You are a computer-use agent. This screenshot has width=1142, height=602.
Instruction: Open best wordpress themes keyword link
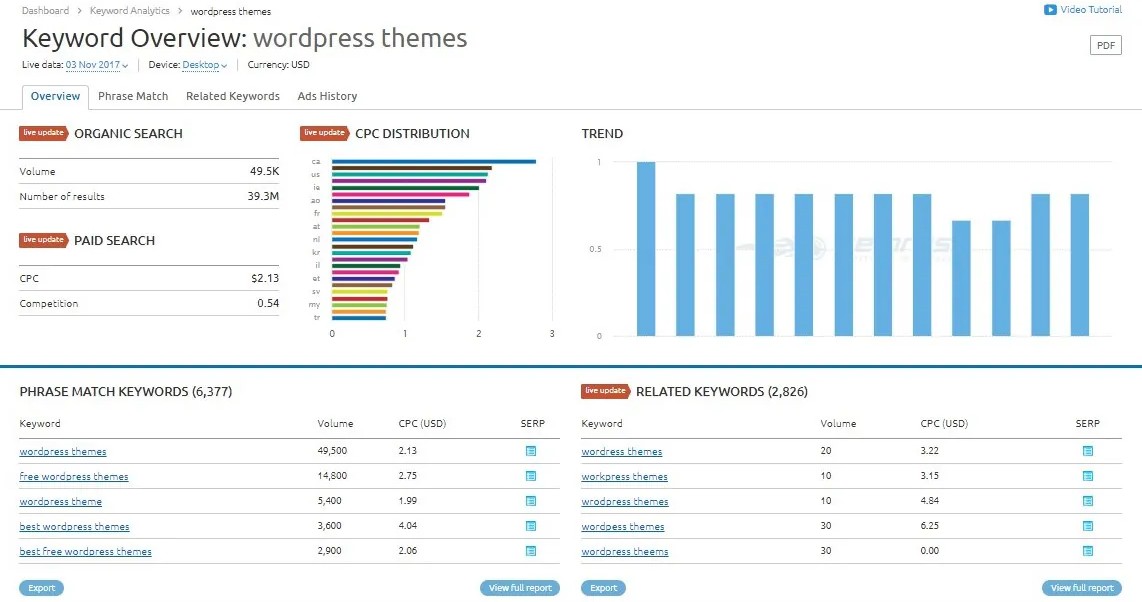click(x=74, y=526)
